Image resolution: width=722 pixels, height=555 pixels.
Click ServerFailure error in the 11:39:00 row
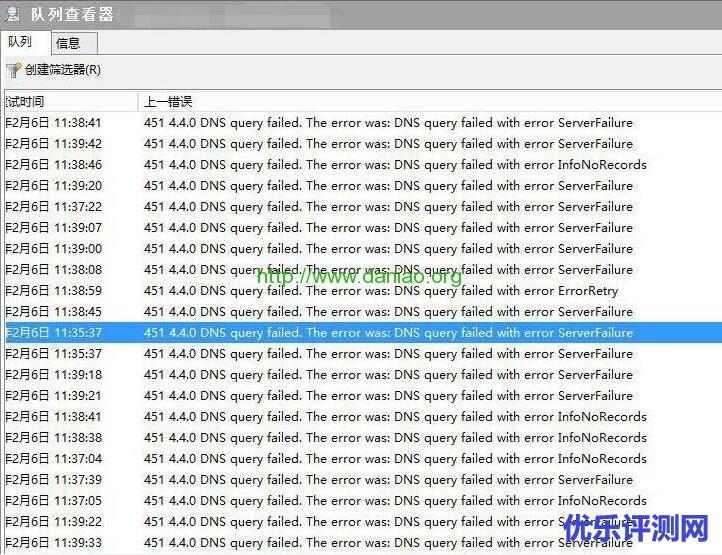[388, 249]
